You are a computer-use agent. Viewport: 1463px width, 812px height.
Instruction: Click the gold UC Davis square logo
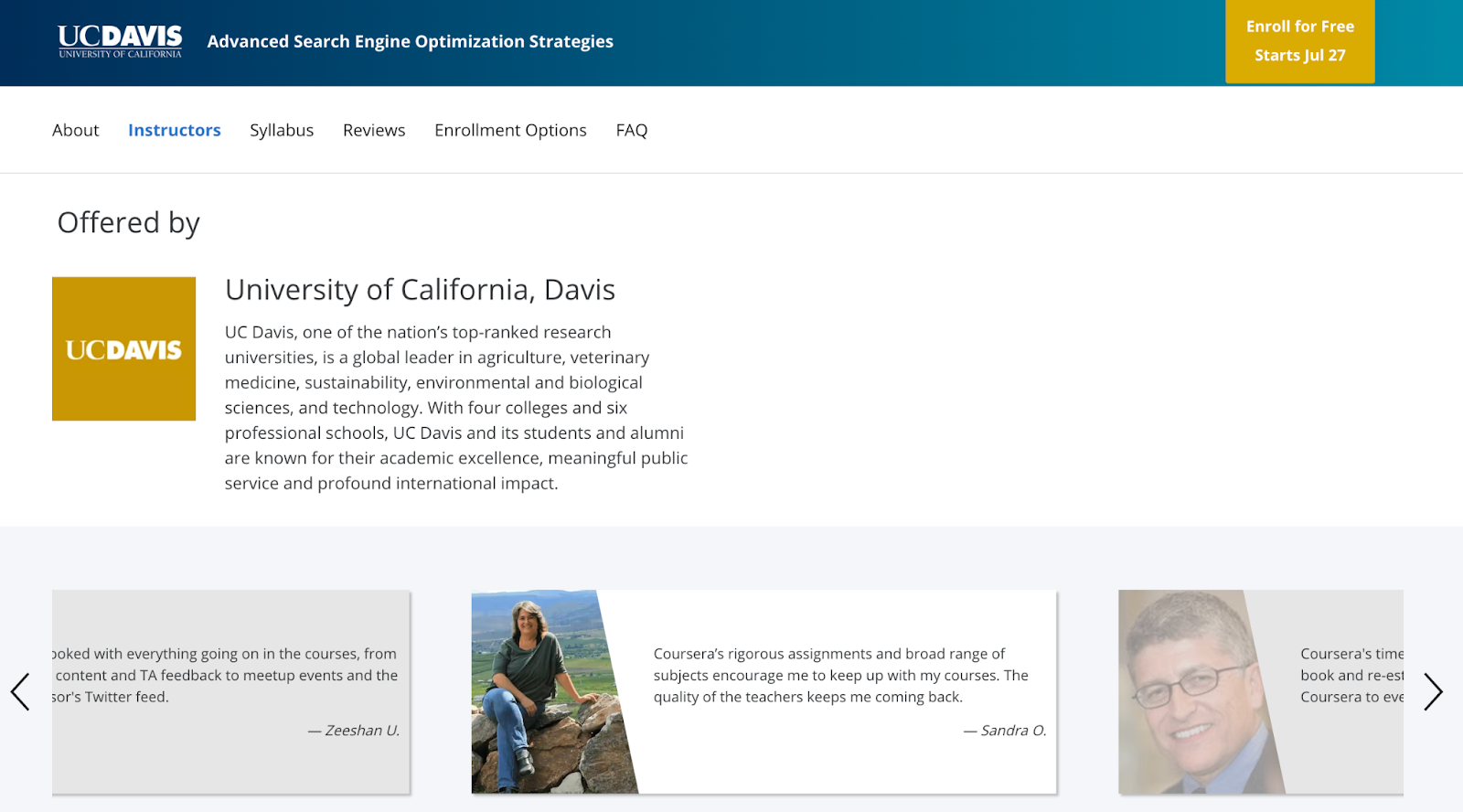123,348
